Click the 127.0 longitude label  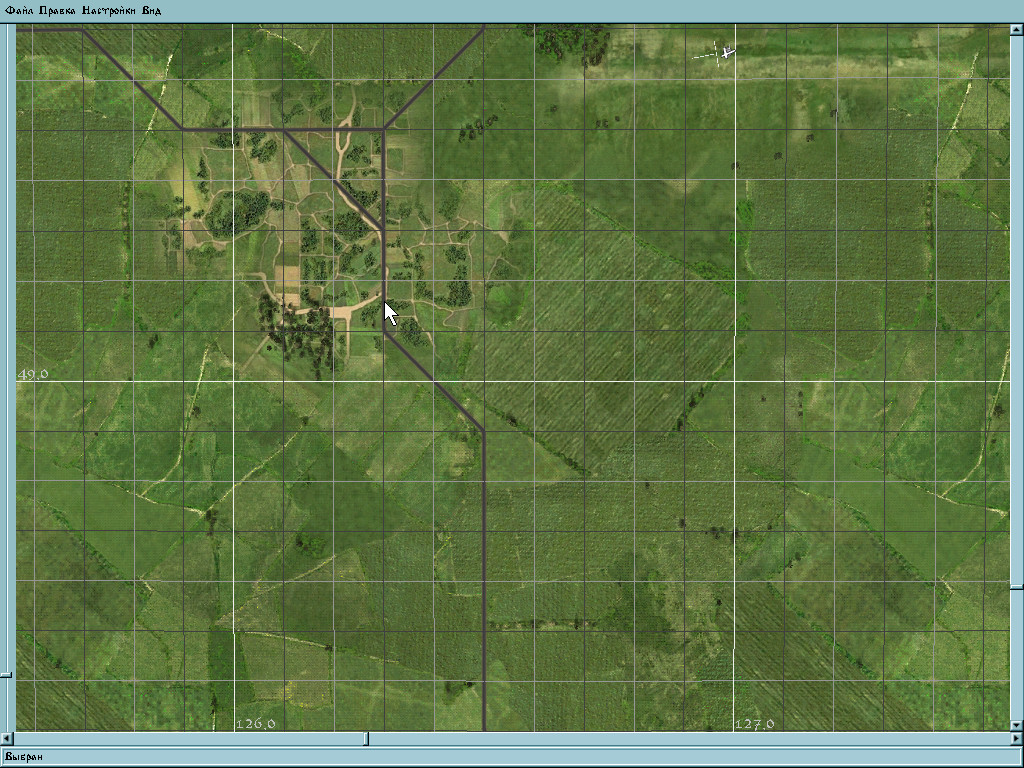[x=754, y=724]
